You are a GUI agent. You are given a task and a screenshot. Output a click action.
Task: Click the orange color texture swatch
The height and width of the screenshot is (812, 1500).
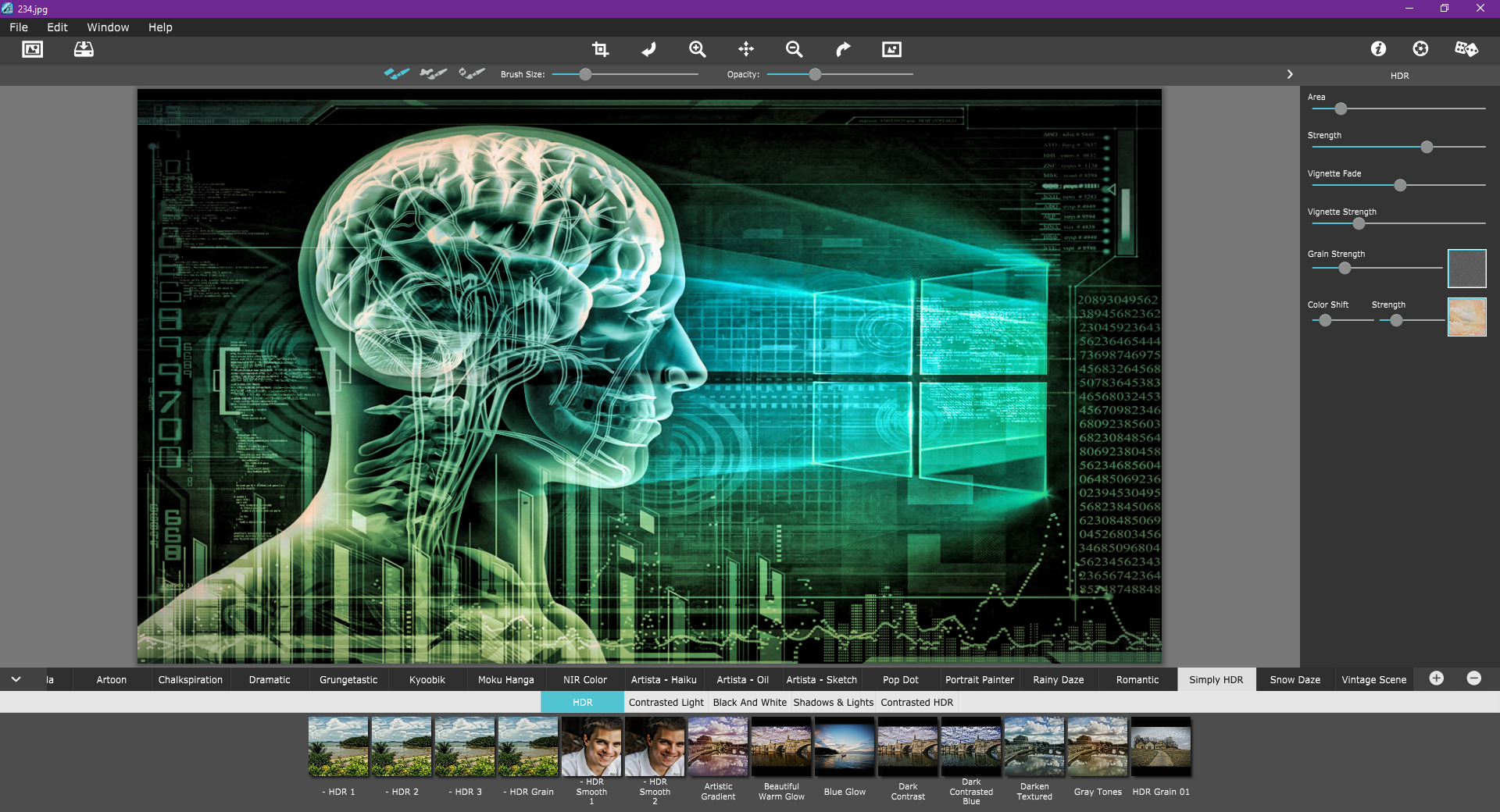point(1466,317)
